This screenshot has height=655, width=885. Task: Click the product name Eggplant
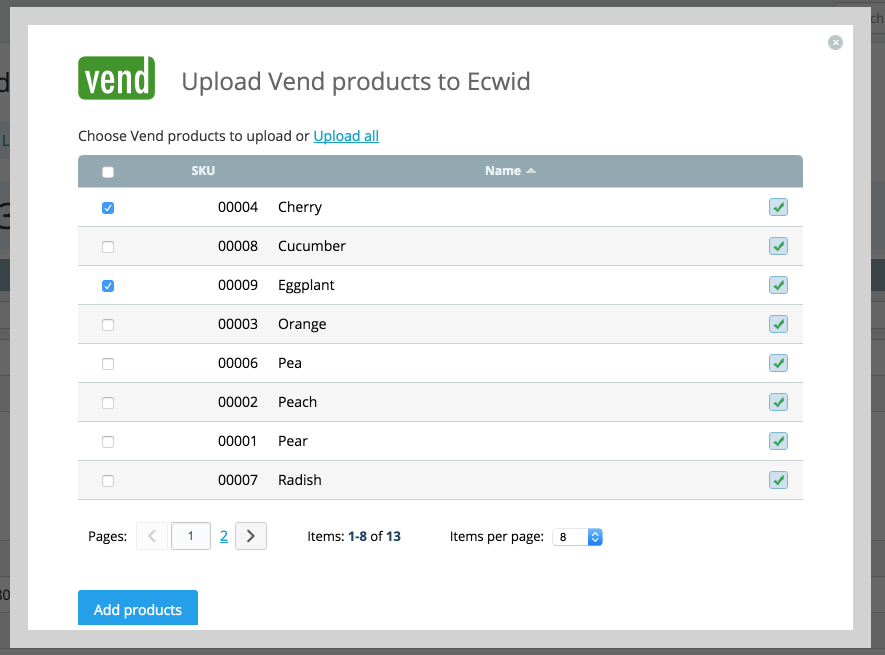click(x=306, y=286)
